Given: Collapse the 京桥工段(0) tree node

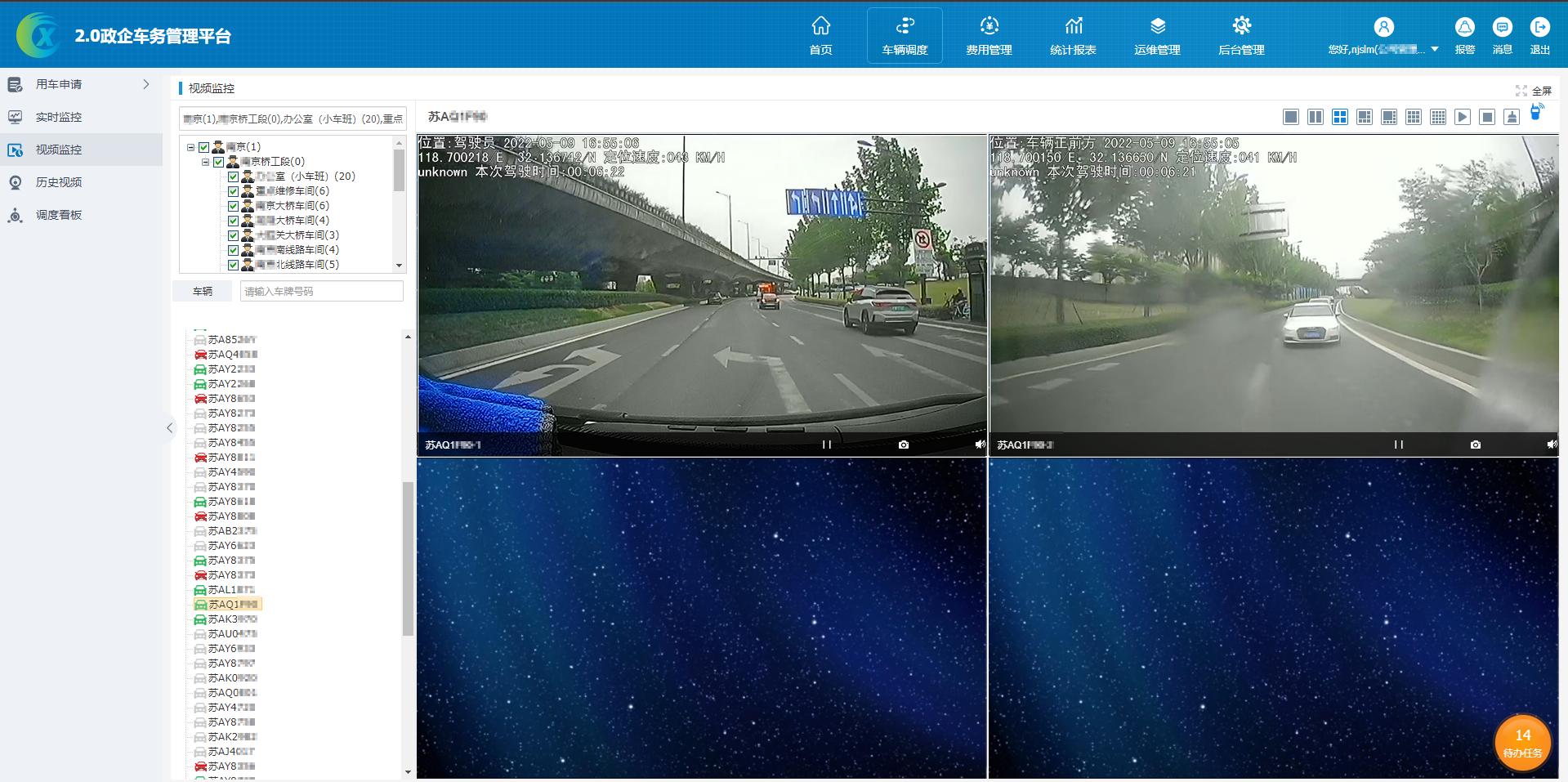Looking at the screenshot, I should point(206,162).
